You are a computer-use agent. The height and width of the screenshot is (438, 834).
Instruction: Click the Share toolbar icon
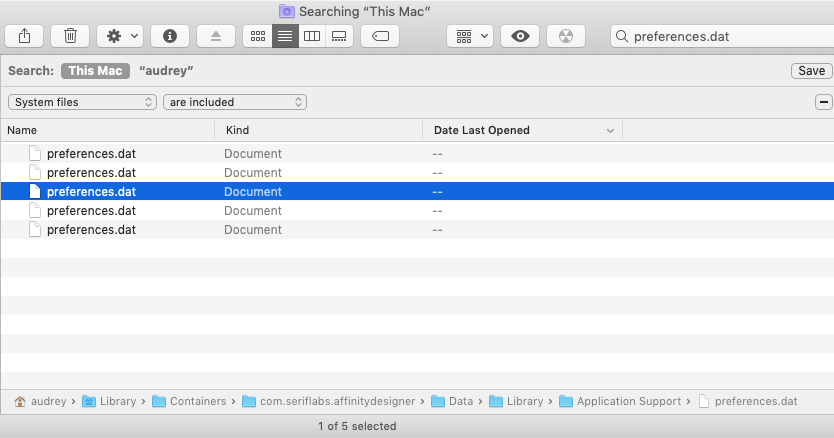pos(24,36)
